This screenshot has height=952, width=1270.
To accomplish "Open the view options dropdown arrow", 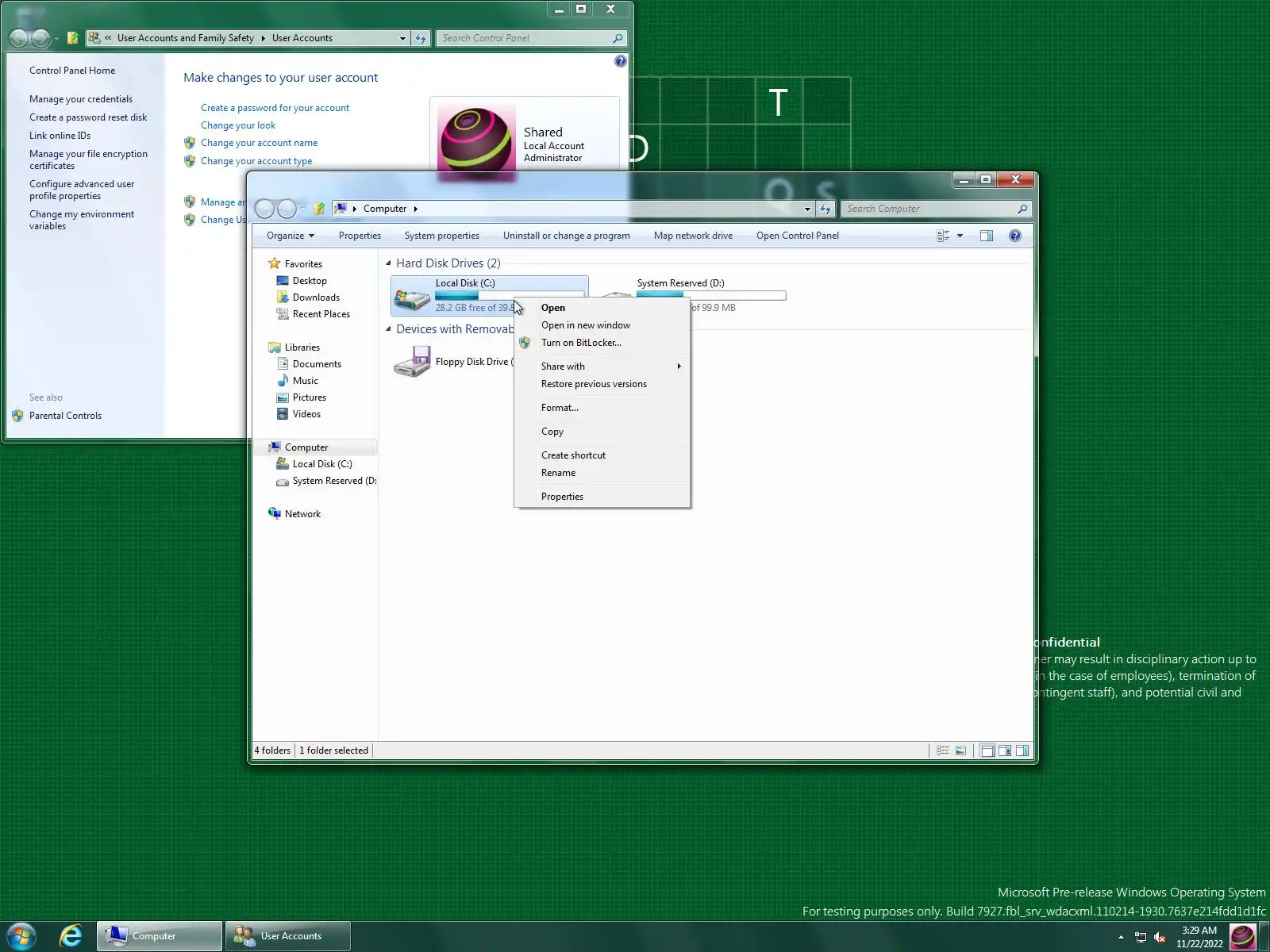I will [960, 236].
